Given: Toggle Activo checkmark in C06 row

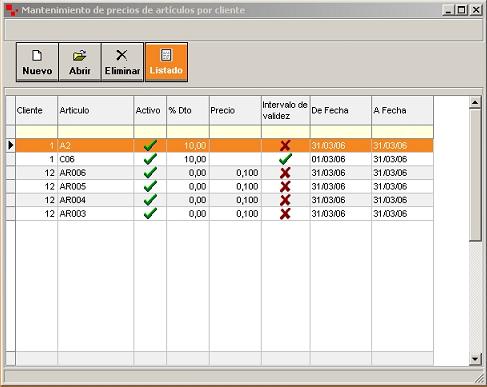Looking at the screenshot, I should (150, 159).
